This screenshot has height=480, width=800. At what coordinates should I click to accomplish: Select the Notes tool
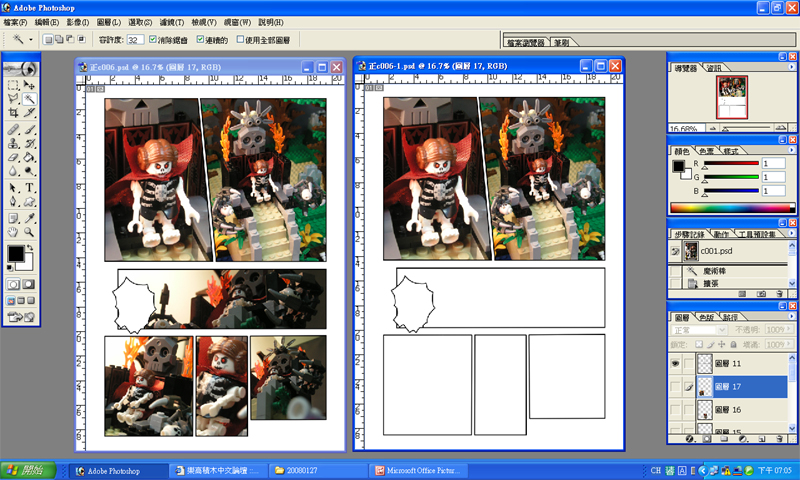[x=13, y=218]
